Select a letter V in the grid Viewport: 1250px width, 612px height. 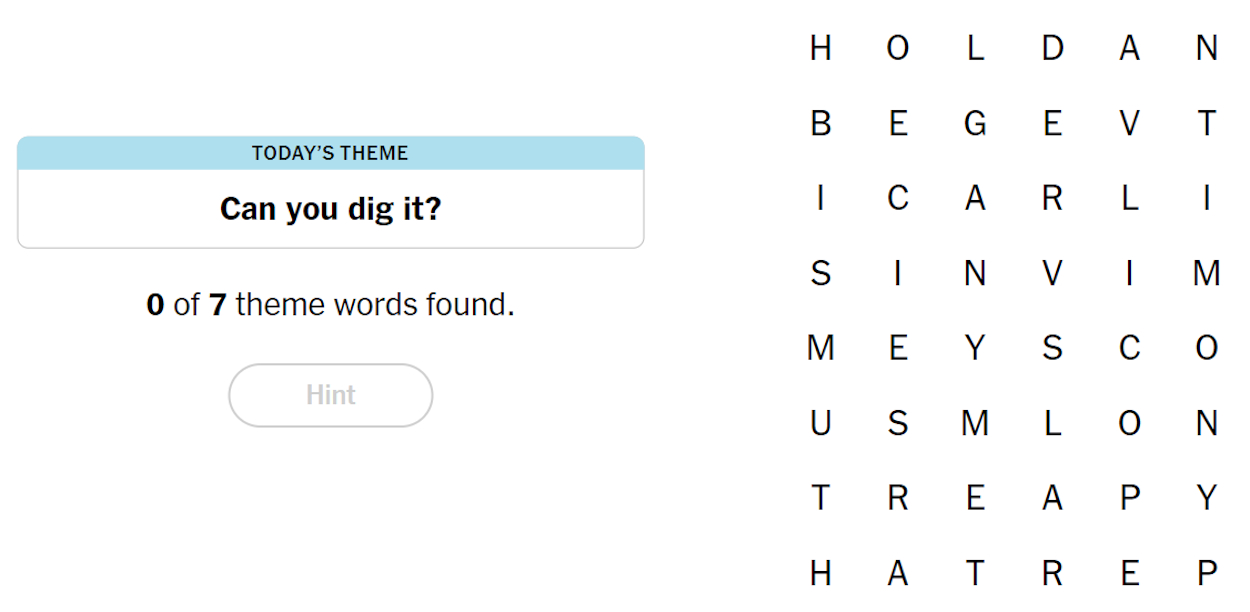[x=1129, y=123]
